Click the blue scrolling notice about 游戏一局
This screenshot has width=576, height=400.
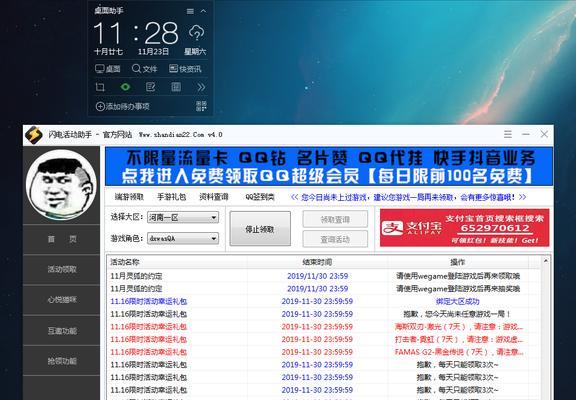(408, 197)
